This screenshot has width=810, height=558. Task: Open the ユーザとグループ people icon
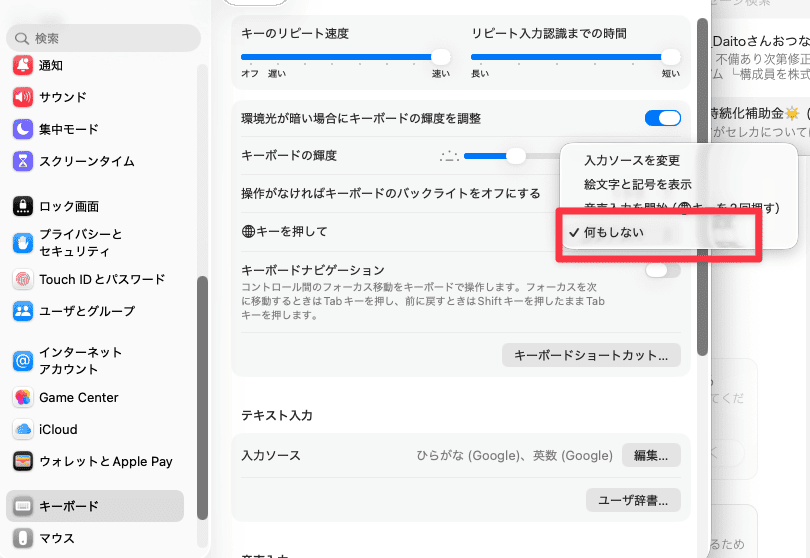23,311
